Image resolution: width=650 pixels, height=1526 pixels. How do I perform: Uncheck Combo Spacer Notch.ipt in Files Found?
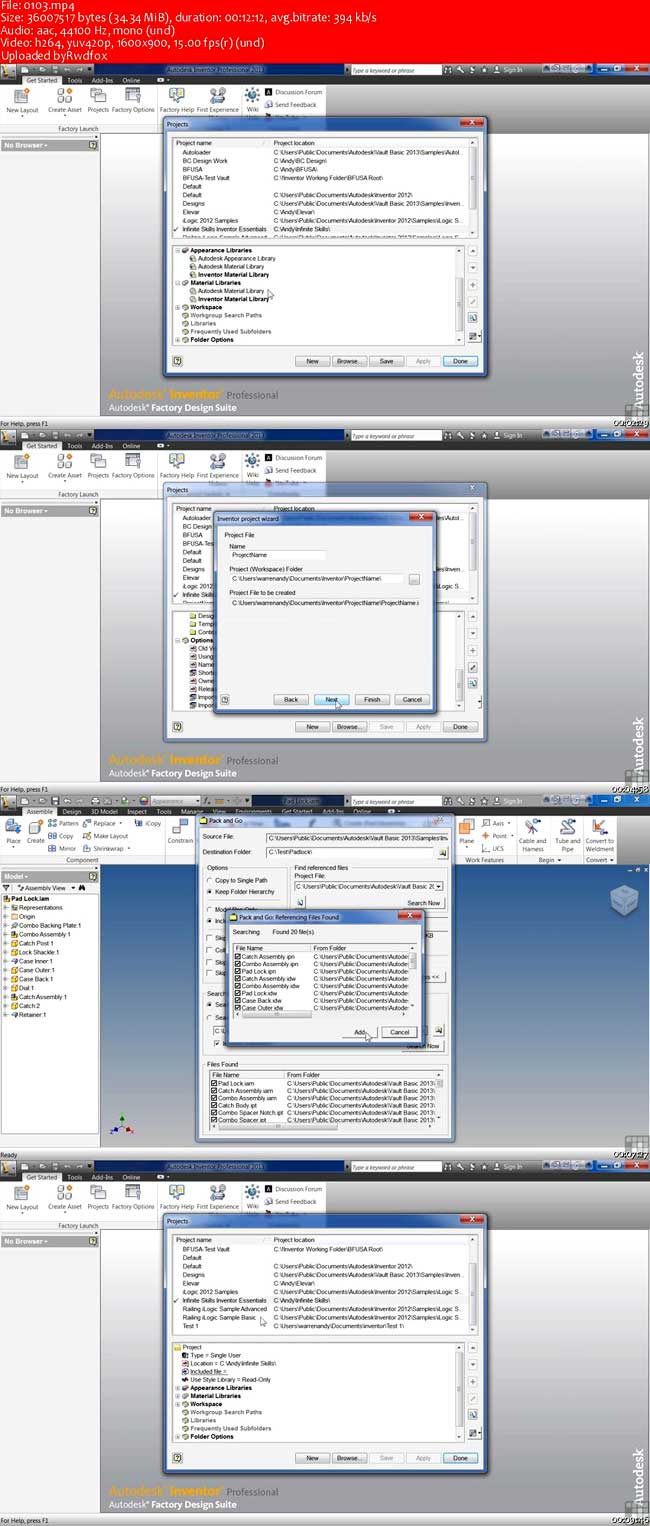click(x=214, y=1112)
